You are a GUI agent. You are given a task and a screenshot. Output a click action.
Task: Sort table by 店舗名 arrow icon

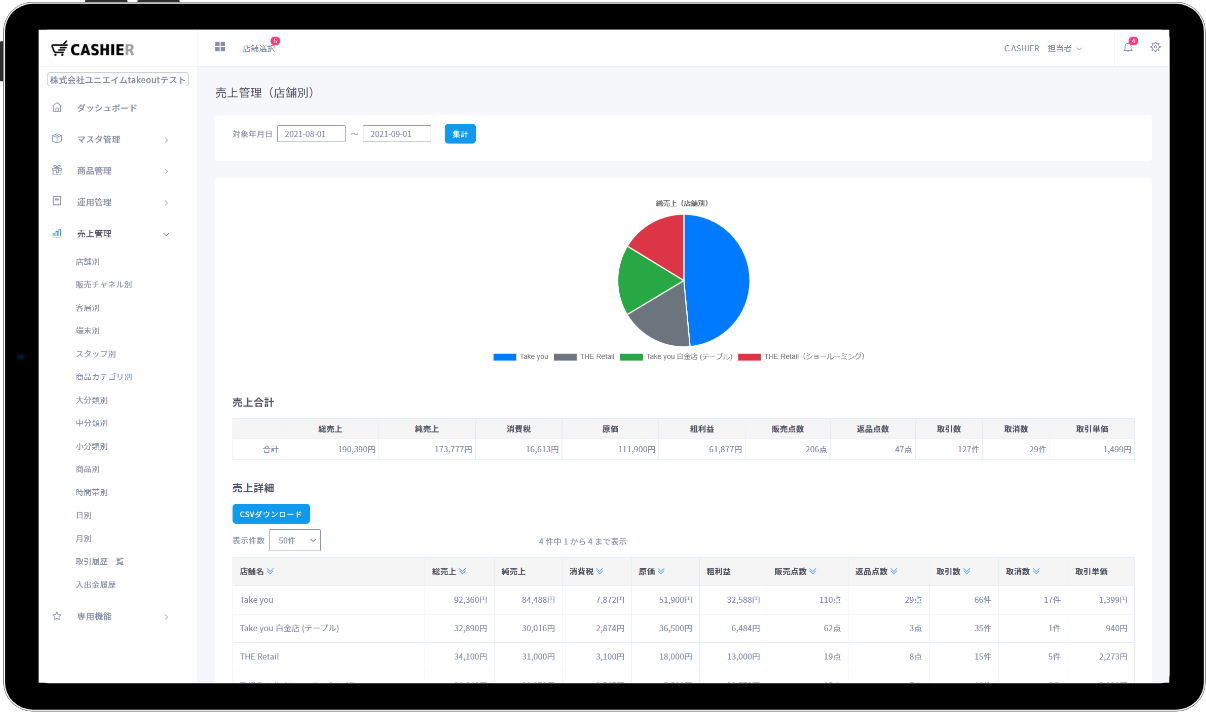coord(270,572)
